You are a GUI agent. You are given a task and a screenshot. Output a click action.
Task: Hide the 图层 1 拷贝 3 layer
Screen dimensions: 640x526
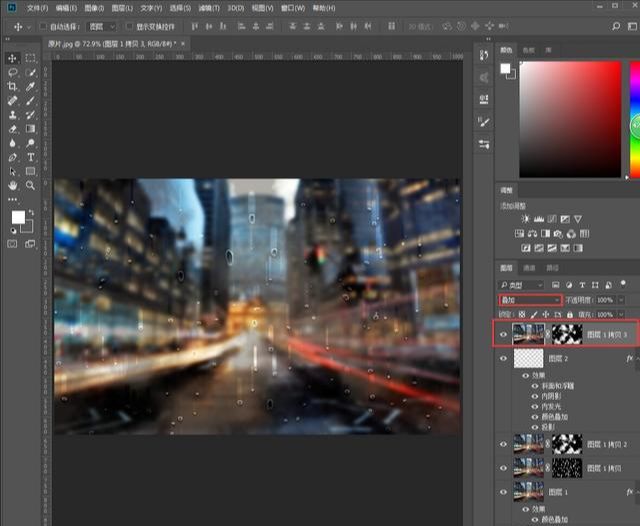pos(503,334)
